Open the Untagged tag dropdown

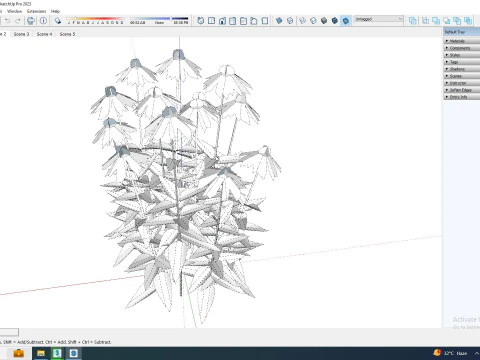click(x=379, y=19)
